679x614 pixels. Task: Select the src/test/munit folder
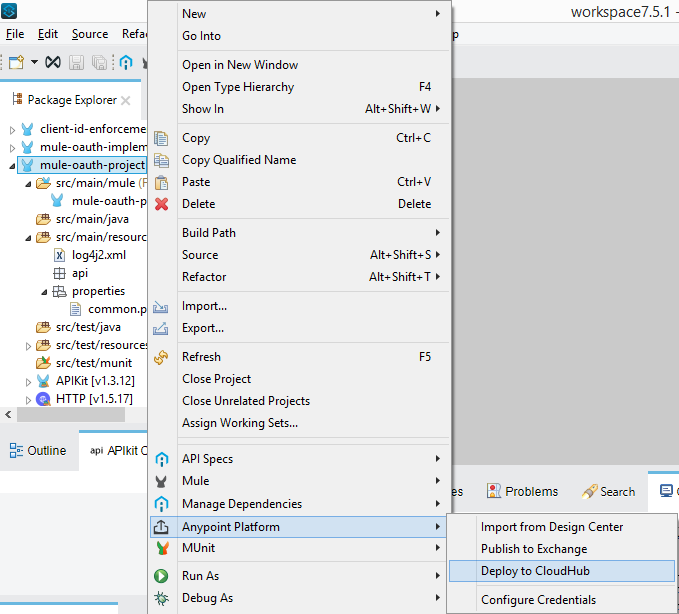pyautogui.click(x=94, y=363)
